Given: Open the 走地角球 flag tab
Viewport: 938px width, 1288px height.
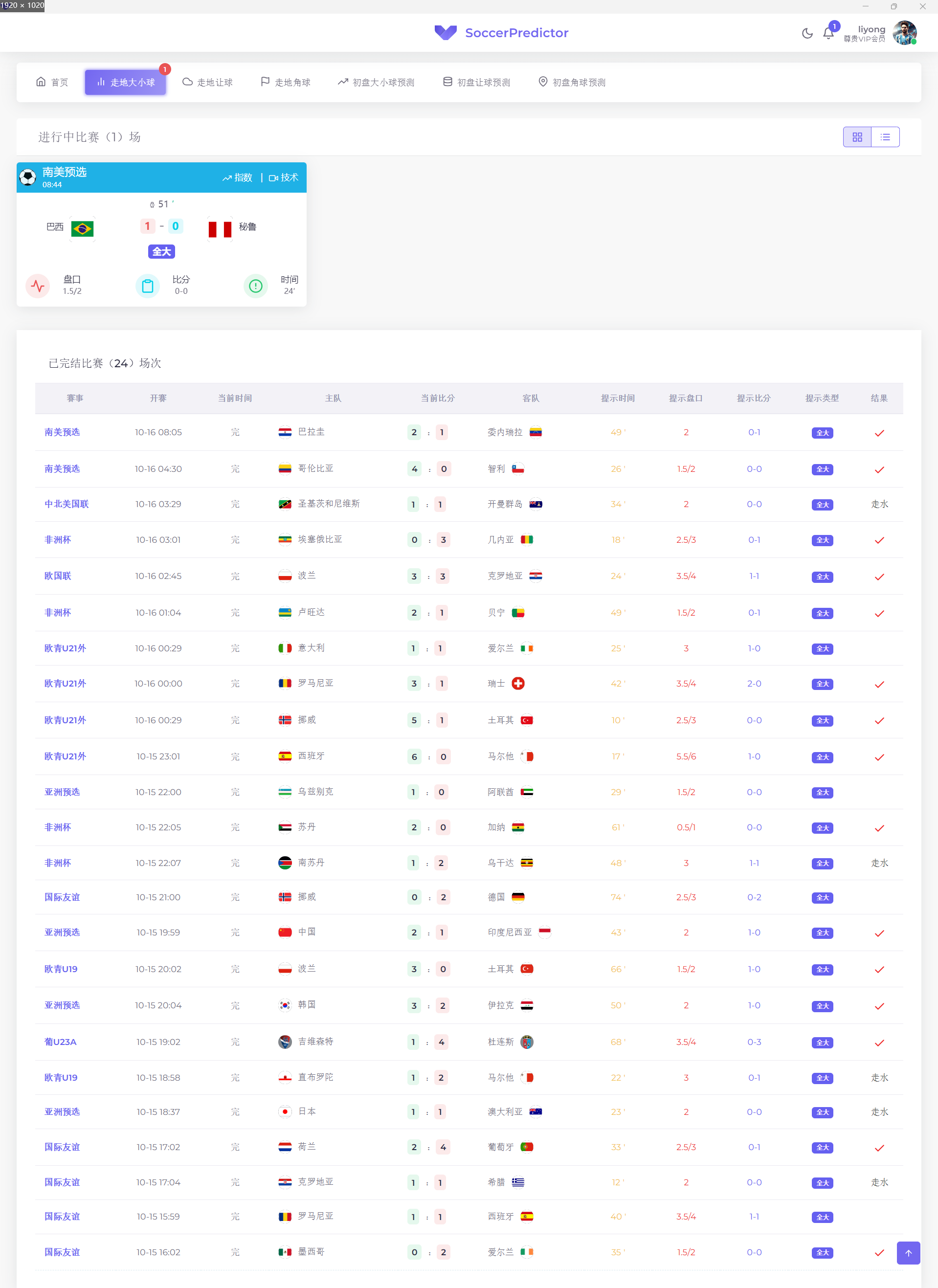Looking at the screenshot, I should click(285, 82).
